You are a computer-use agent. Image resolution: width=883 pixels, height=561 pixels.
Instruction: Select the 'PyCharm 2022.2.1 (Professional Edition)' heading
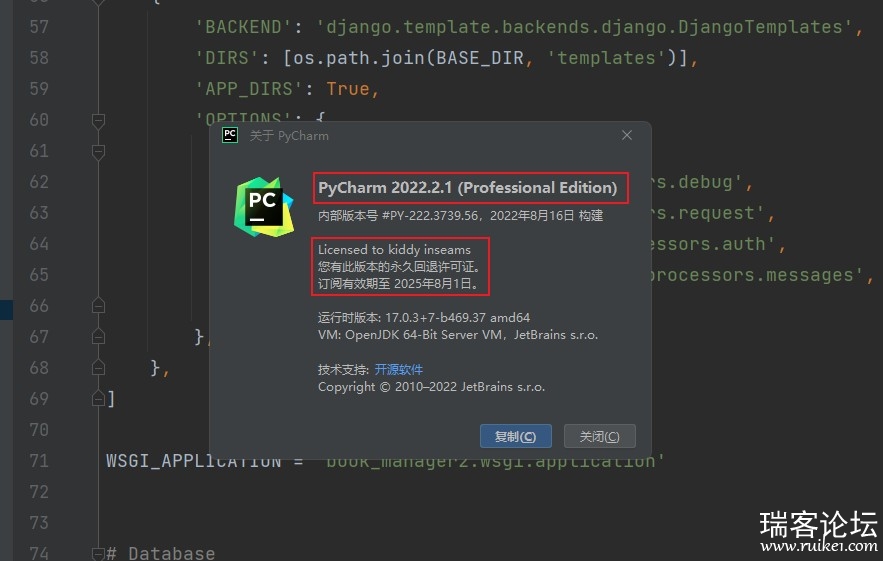[467, 188]
